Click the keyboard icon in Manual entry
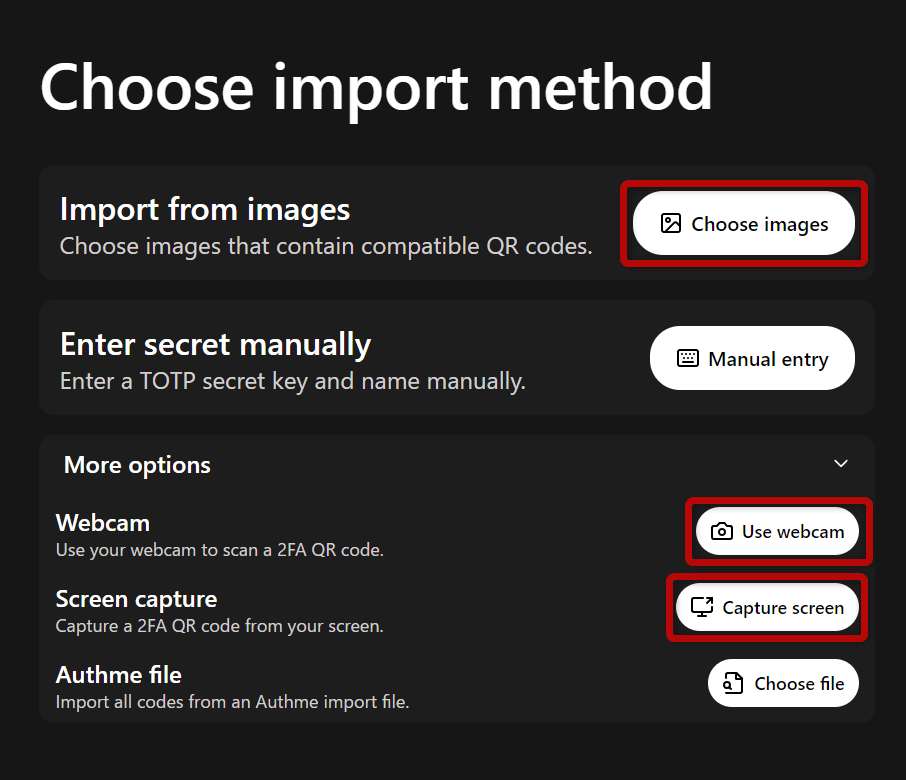The width and height of the screenshot is (906, 780). pyautogui.click(x=688, y=358)
